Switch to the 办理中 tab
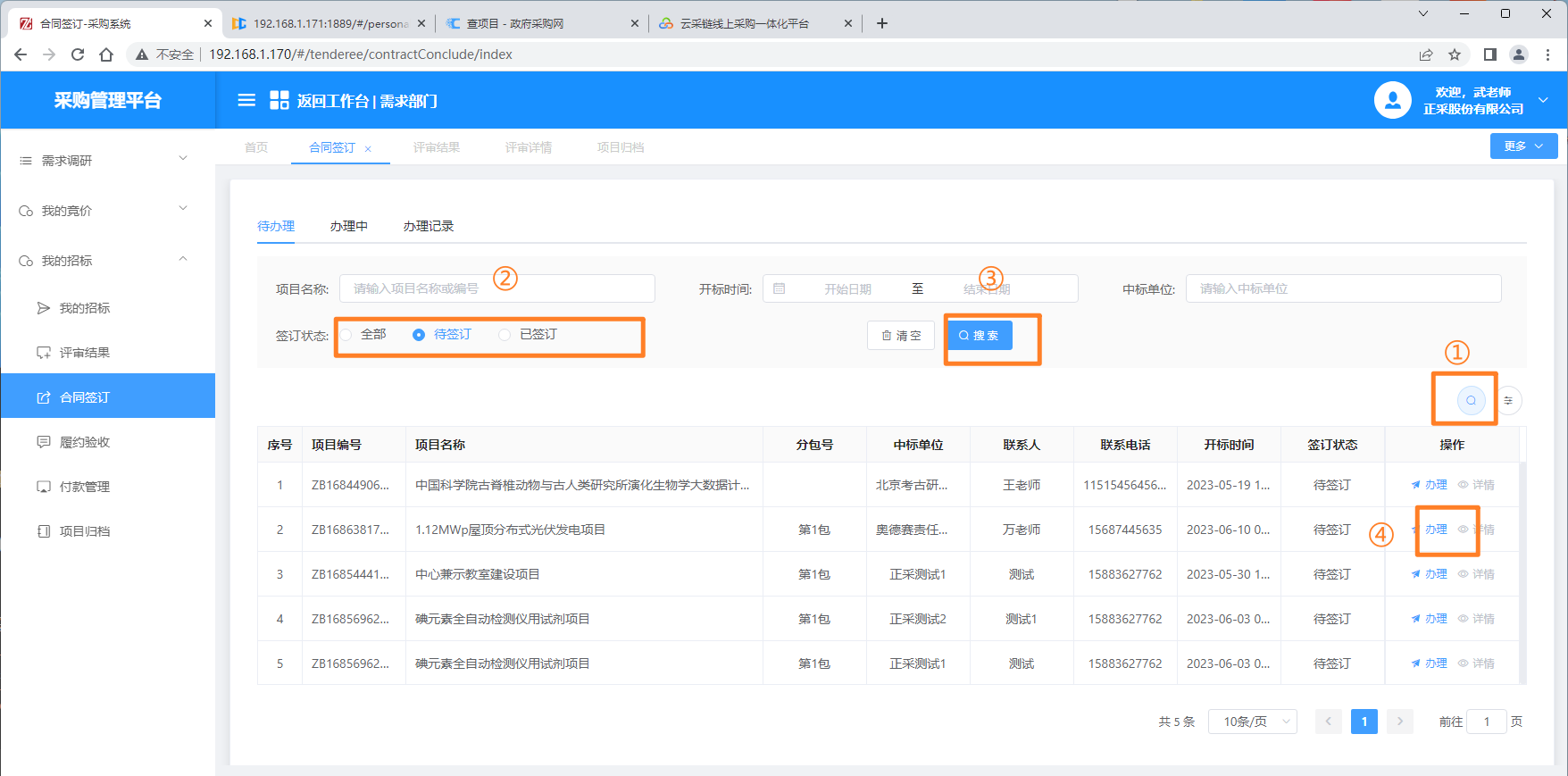 coord(348,226)
